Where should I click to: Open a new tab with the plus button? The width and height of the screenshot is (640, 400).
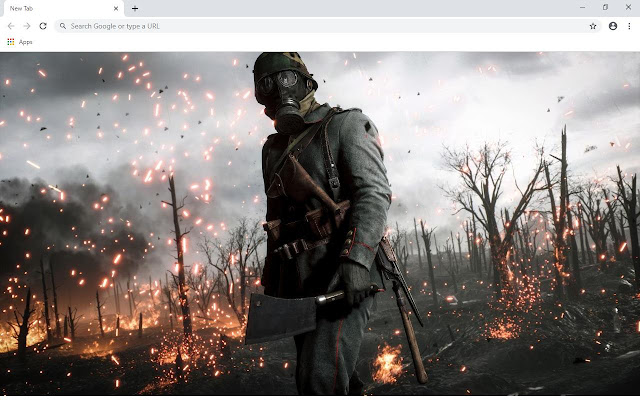[x=135, y=8]
